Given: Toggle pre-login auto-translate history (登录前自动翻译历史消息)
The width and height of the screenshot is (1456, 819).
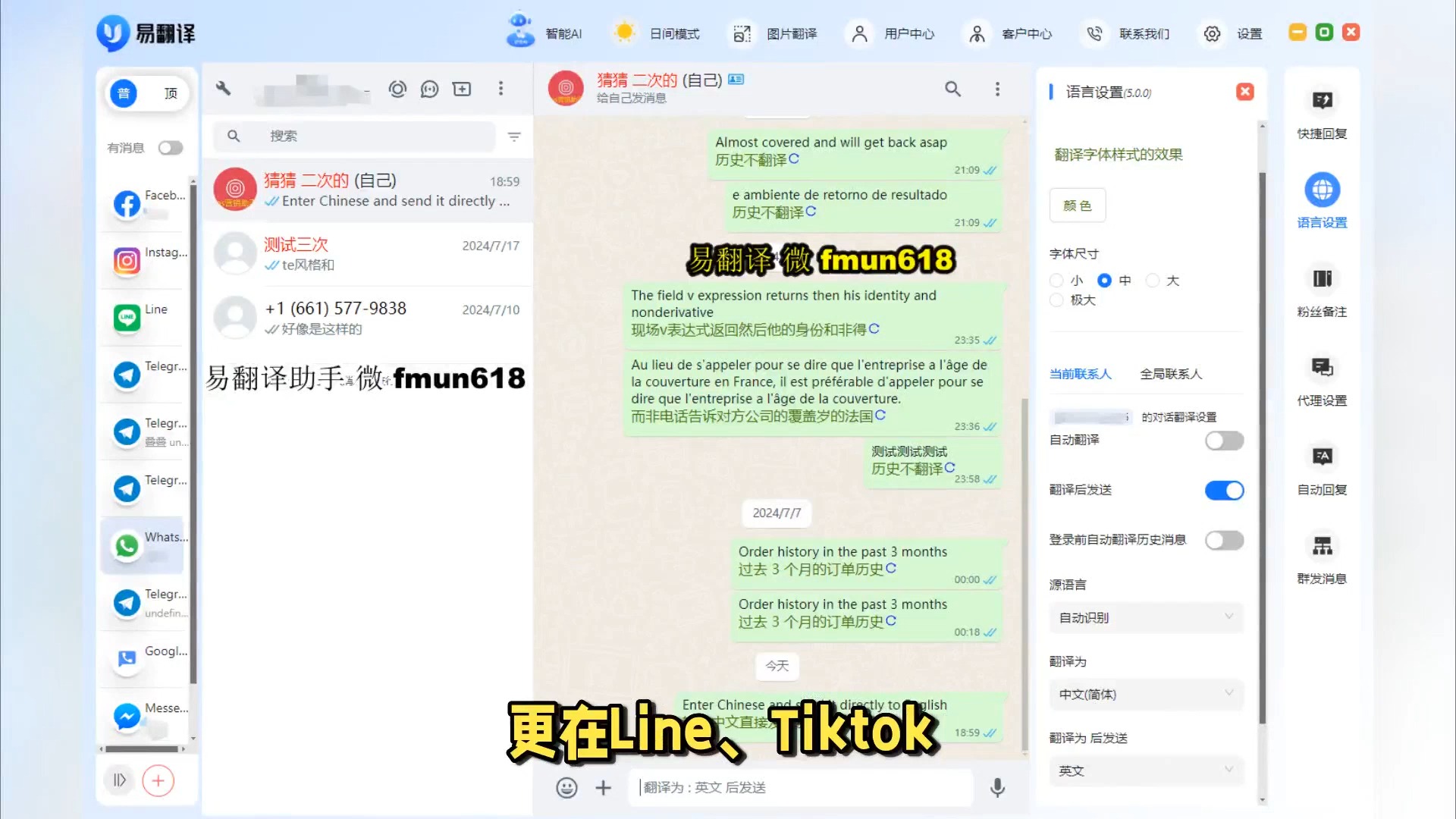Looking at the screenshot, I should click(x=1224, y=540).
